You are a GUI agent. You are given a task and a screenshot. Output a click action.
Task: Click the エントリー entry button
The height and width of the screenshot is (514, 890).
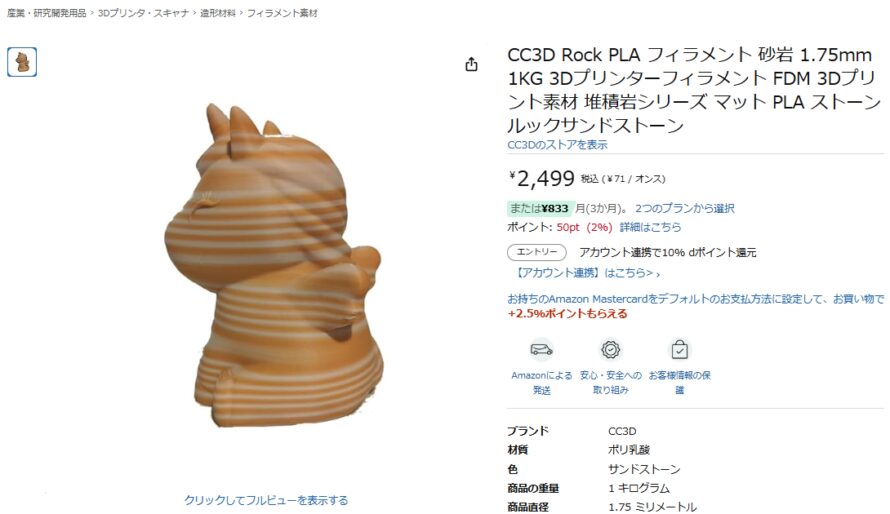tap(536, 252)
